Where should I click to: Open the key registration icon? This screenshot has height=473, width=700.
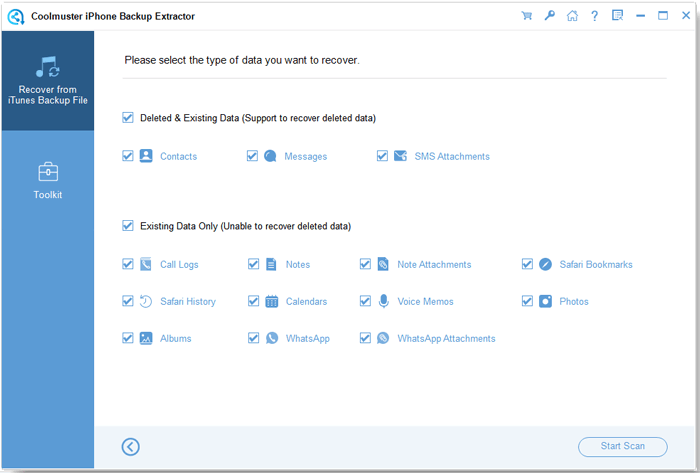[x=550, y=16]
